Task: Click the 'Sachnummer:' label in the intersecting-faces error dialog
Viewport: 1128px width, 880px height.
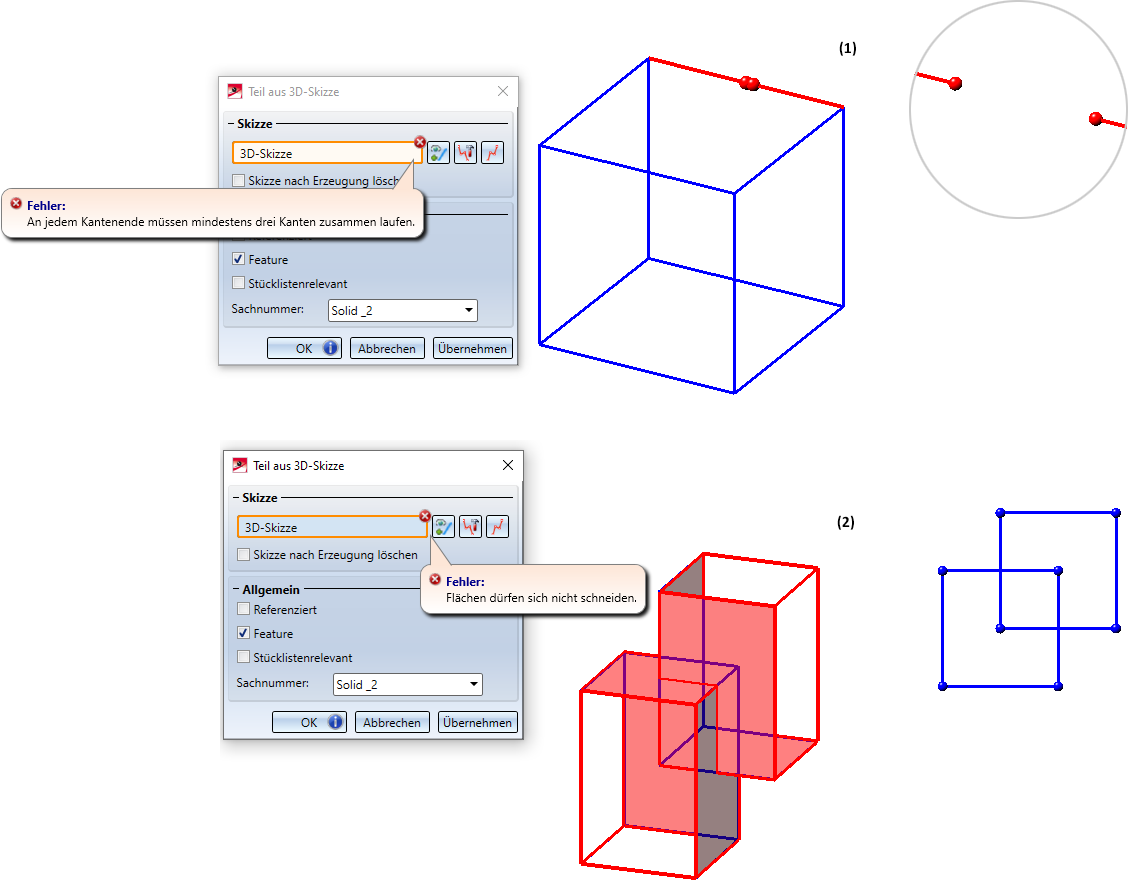Action: coord(273,683)
